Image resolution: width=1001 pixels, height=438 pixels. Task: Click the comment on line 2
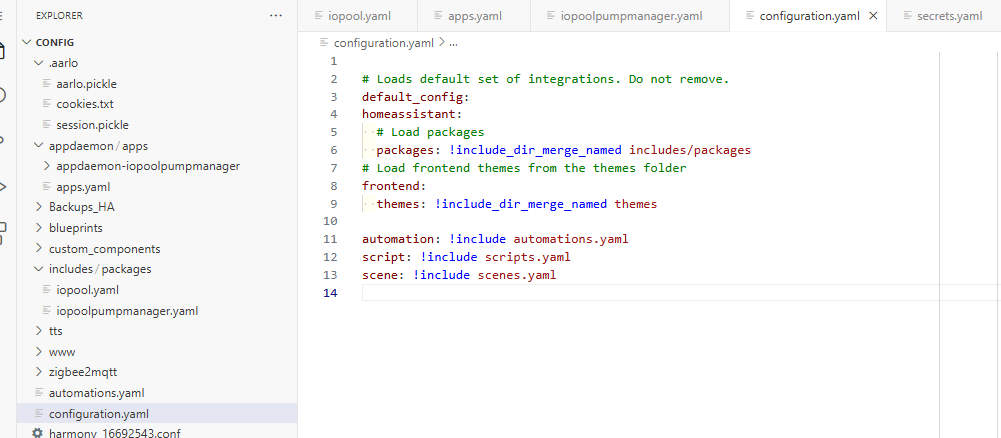(x=546, y=79)
